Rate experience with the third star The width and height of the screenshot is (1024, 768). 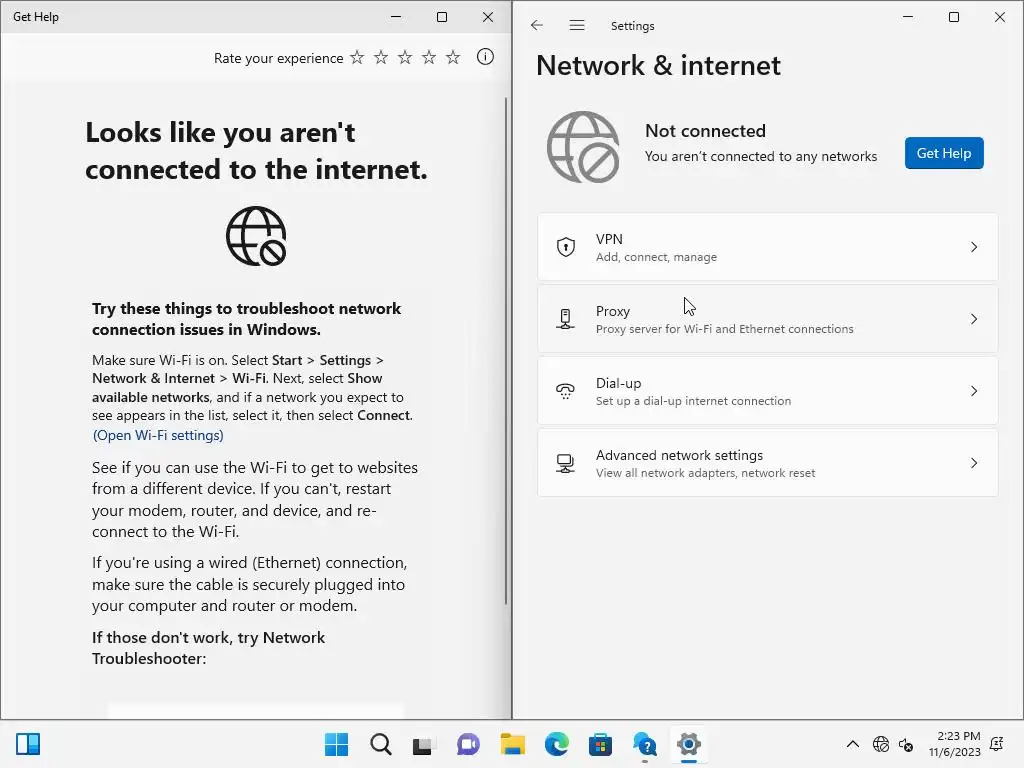405,57
